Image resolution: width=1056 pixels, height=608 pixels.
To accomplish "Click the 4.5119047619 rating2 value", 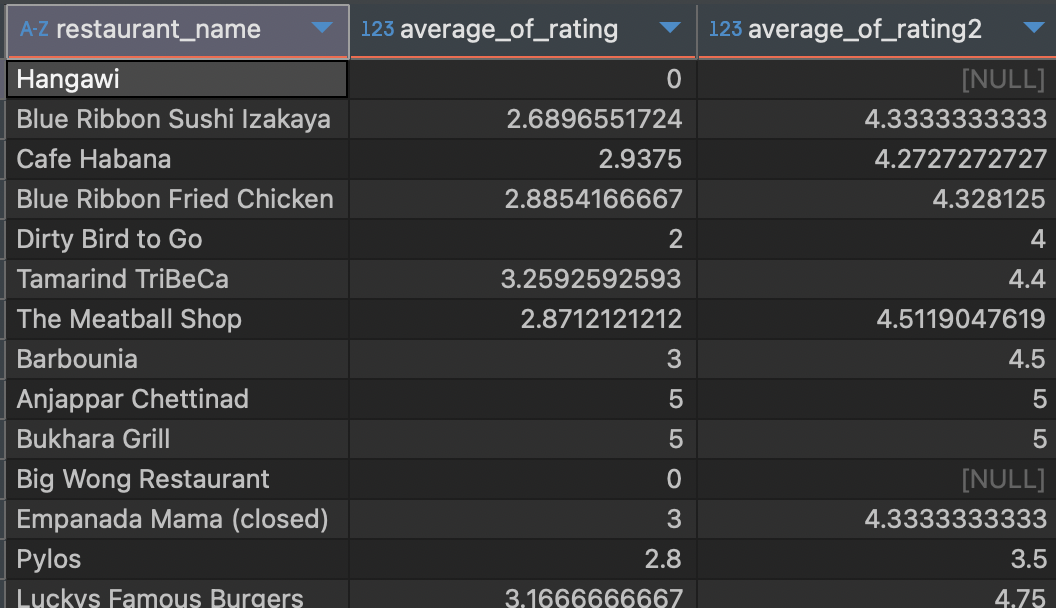I will (x=961, y=319).
